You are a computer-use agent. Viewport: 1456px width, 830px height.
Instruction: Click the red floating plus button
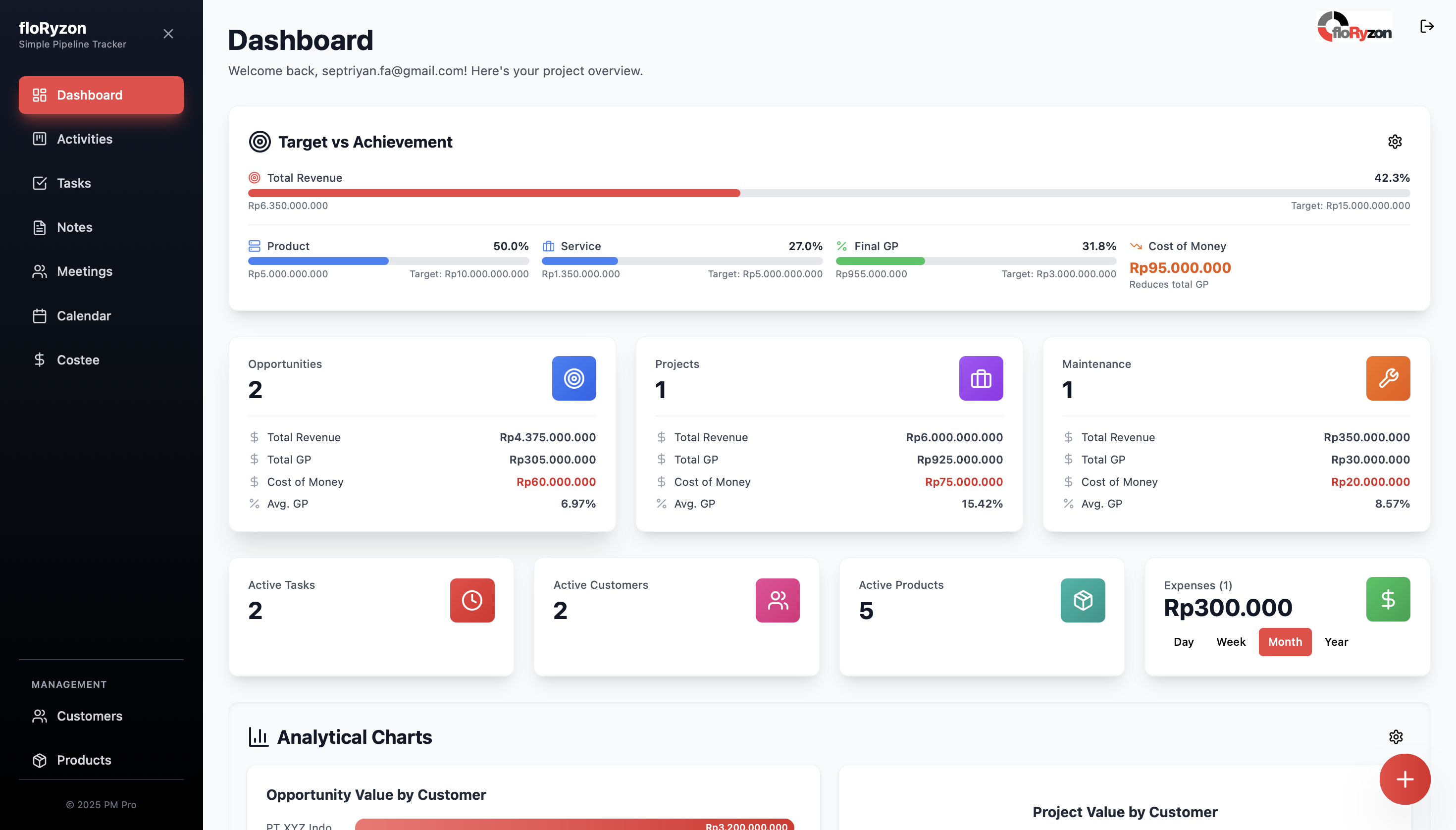point(1404,778)
